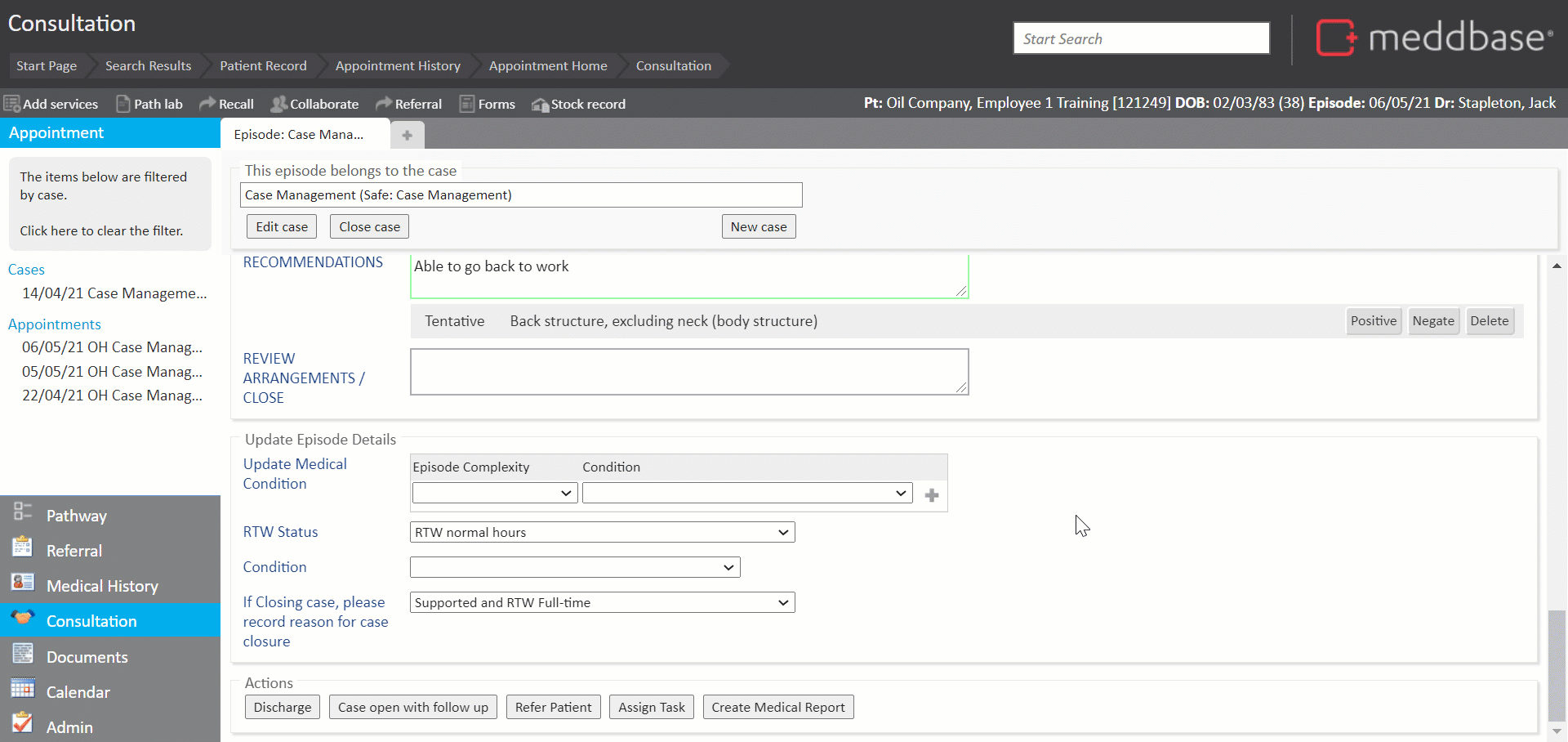Go to Start Page breadcrumb

coord(47,65)
